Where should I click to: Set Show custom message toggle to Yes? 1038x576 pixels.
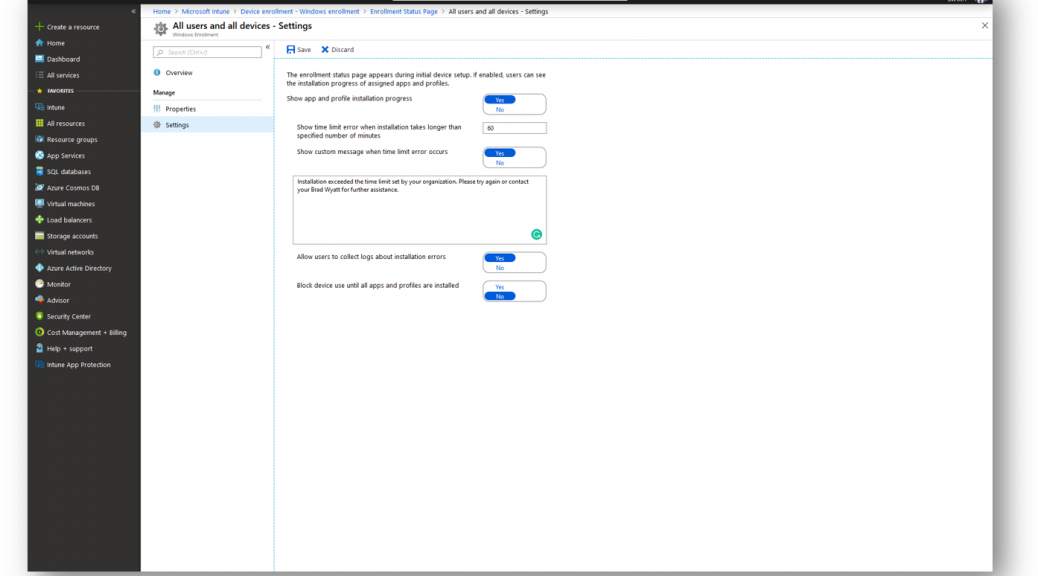(x=500, y=153)
